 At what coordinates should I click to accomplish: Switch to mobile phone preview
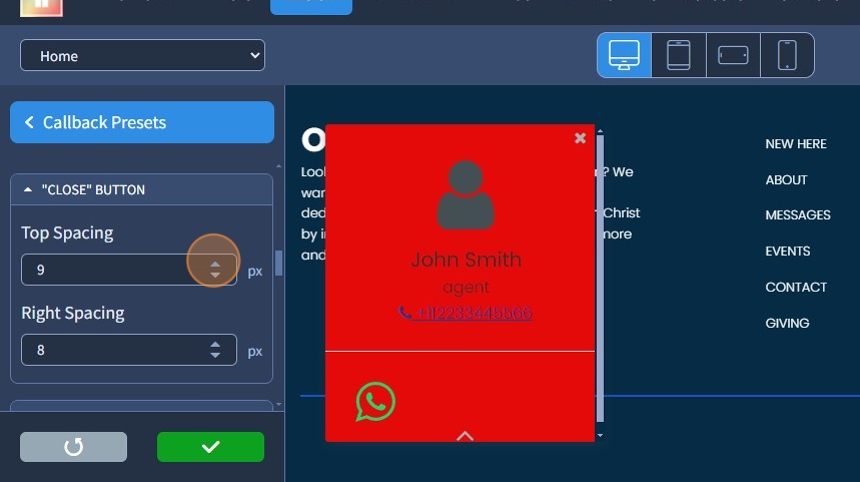coord(787,55)
